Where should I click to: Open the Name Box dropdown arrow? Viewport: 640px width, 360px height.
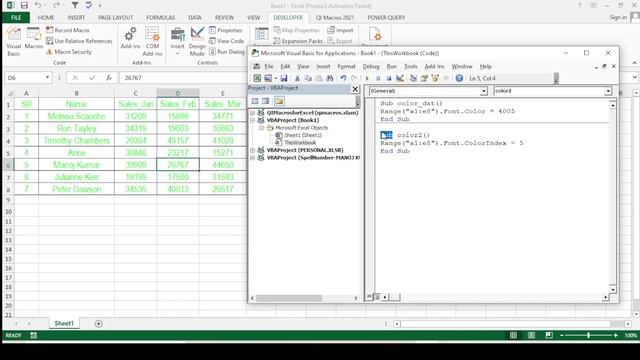pos(47,78)
